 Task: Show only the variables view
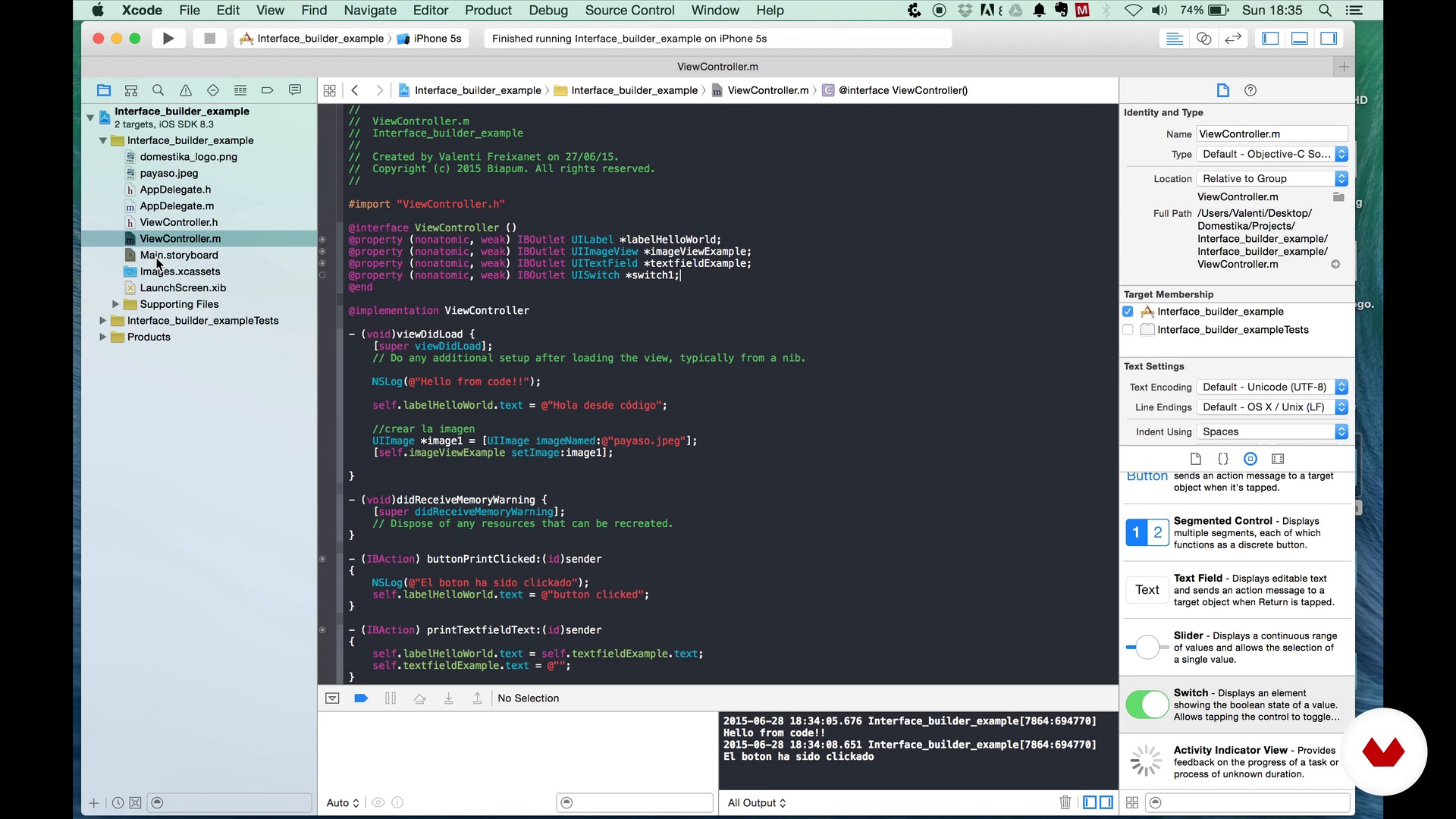click(1090, 802)
